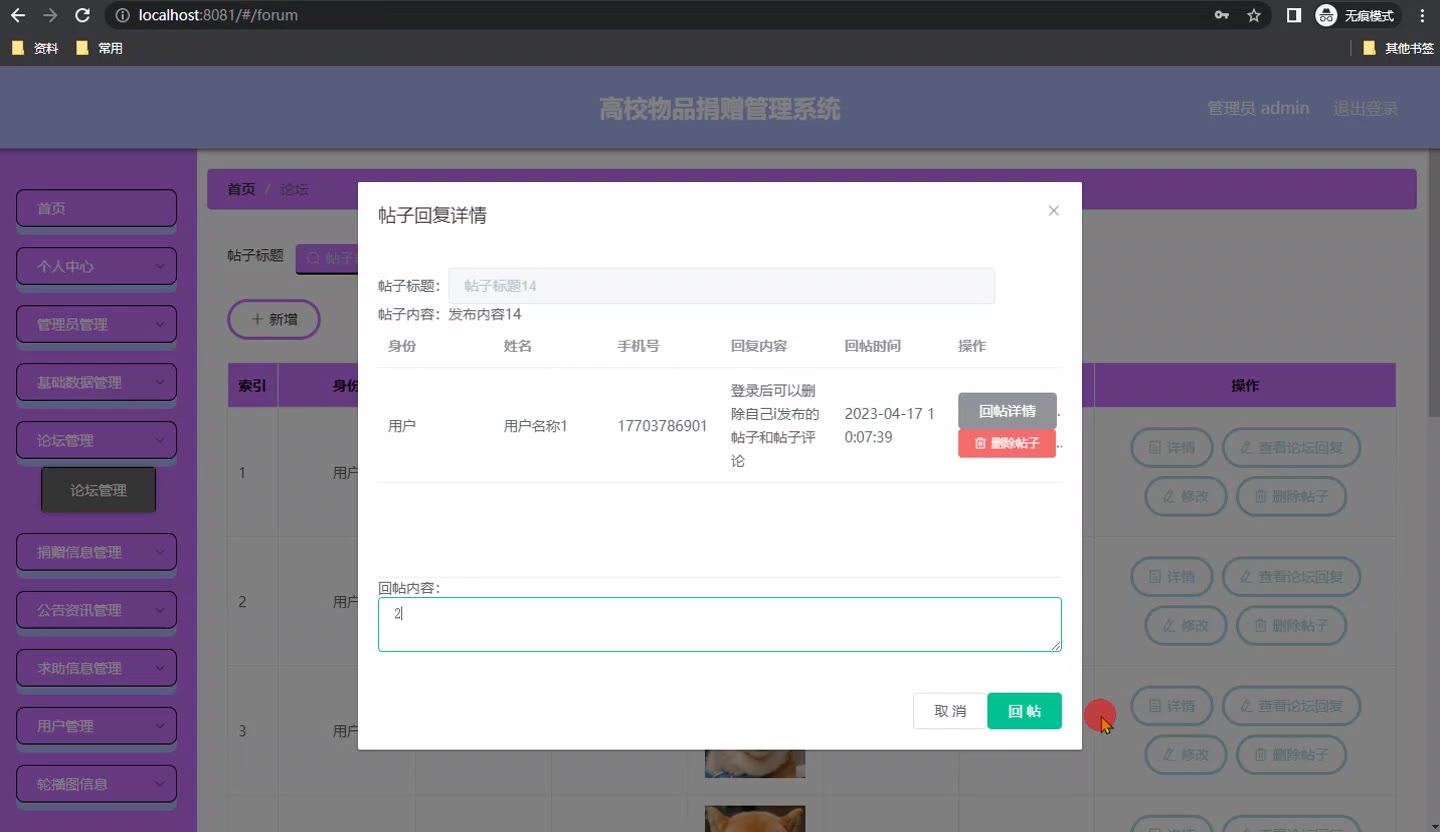The image size is (1440, 832).
Task: Click the browser forward arrow
Action: pyautogui.click(x=50, y=16)
